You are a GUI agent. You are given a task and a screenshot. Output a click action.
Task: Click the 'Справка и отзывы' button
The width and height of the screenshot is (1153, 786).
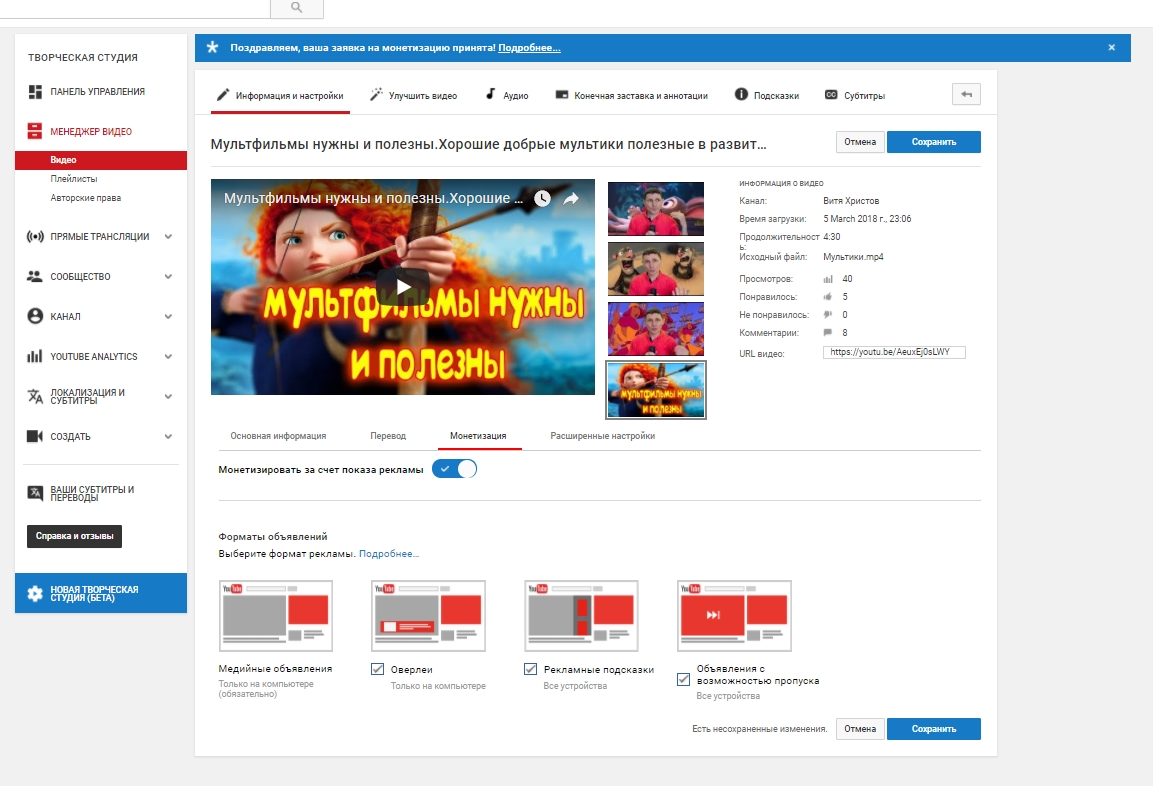[x=74, y=536]
